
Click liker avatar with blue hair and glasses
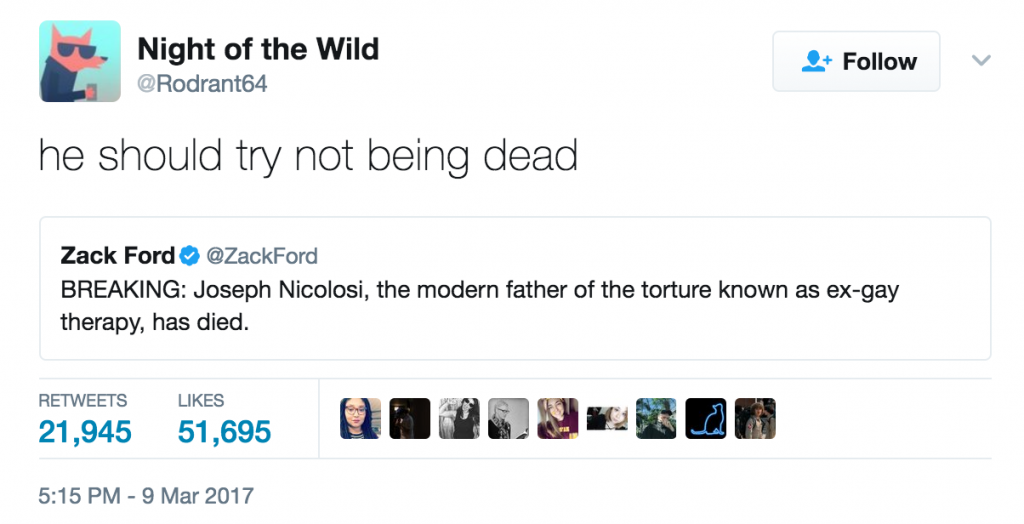(x=361, y=419)
